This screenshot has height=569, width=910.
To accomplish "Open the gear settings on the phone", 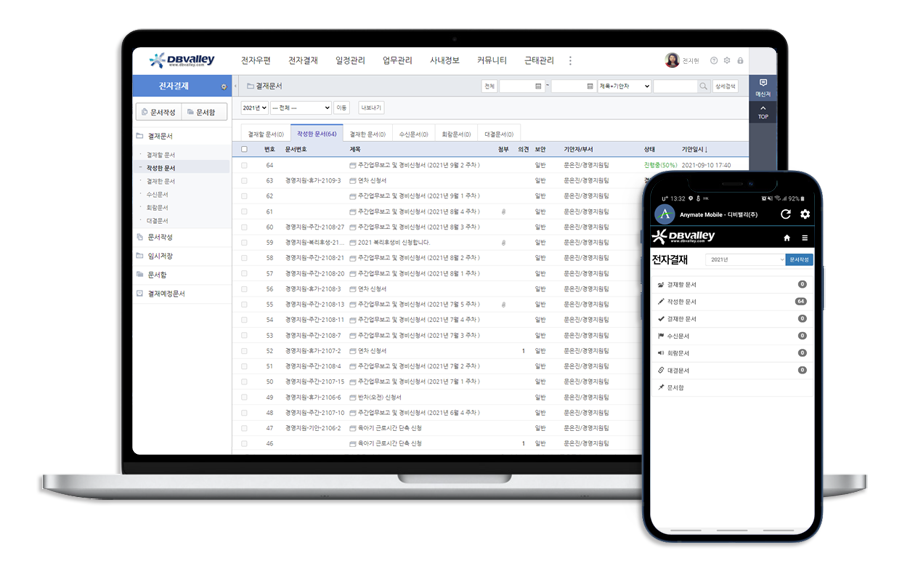I will [x=805, y=214].
